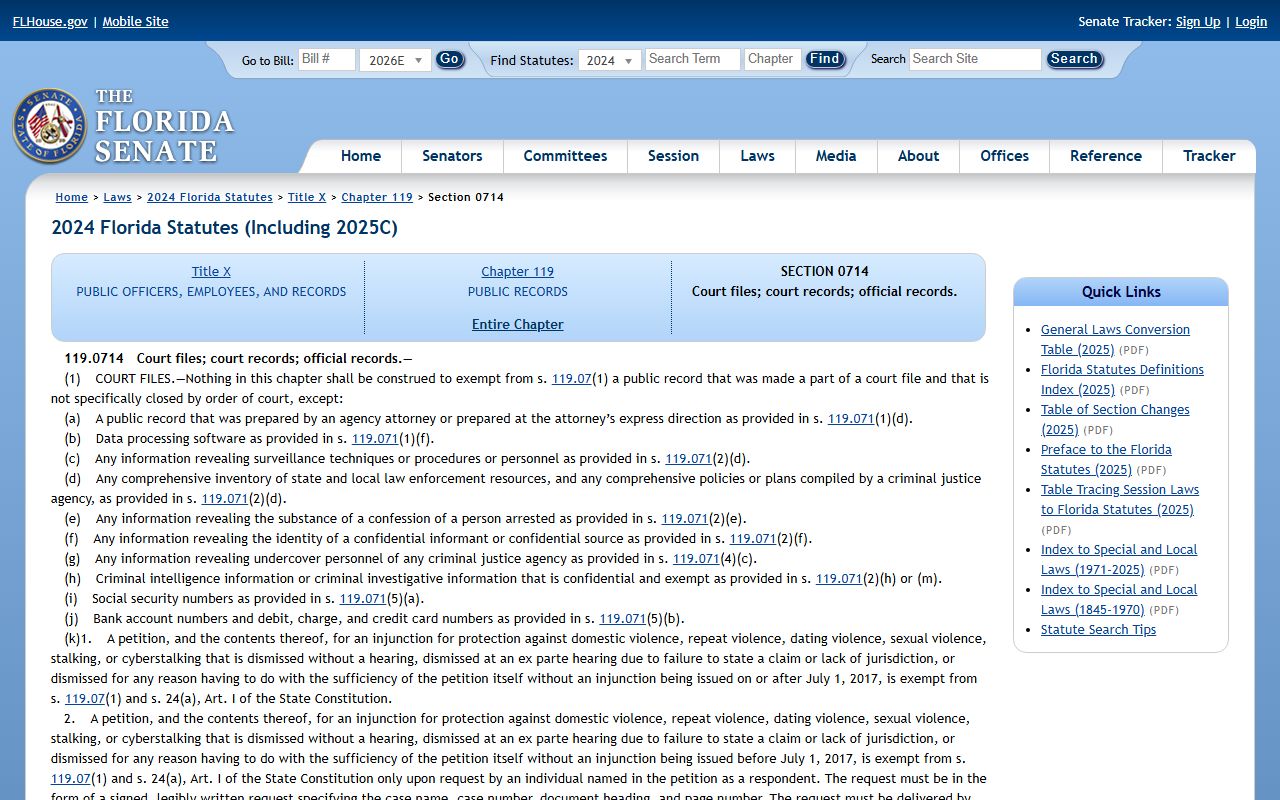Open Index to Special and Local Laws (1845-1970)

click(x=1119, y=600)
